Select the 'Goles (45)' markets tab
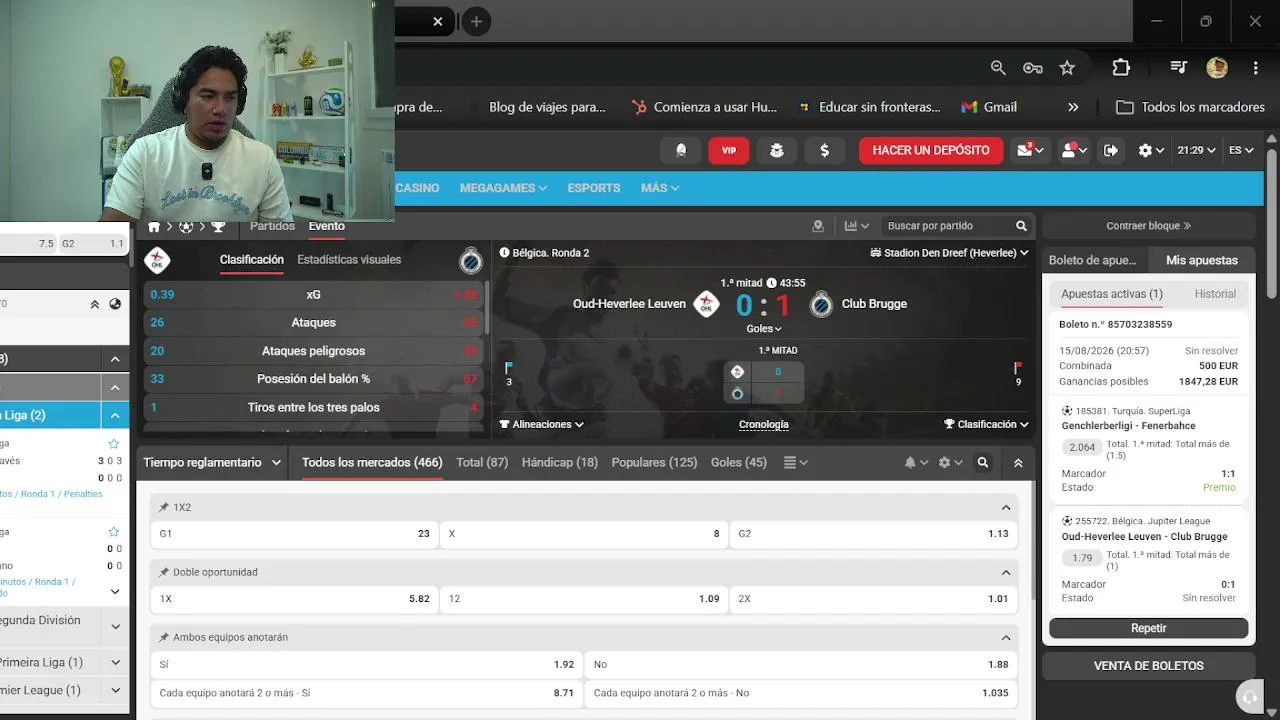The image size is (1280, 720). [739, 462]
